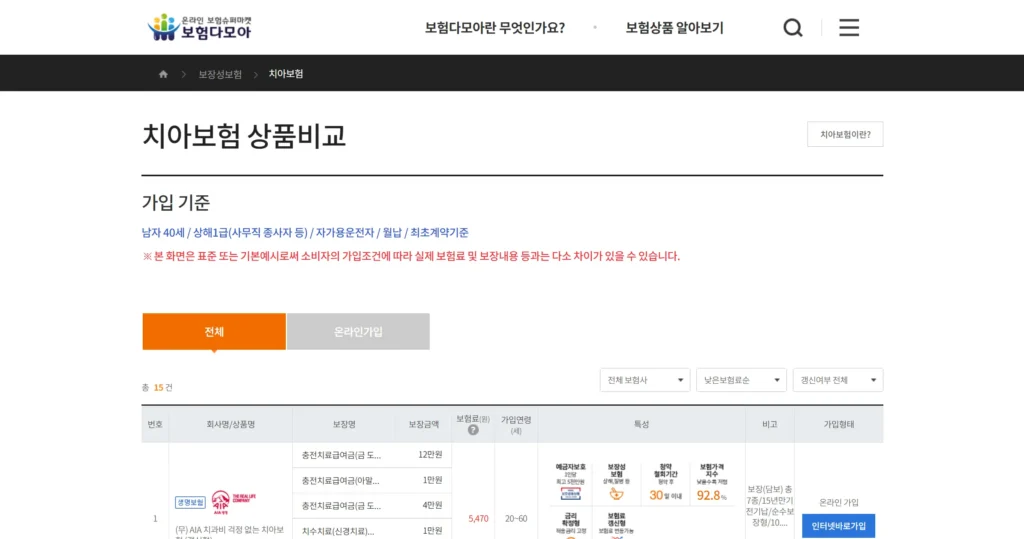Click the 치수치료(신경치료) coverage row
Image resolution: width=1024 pixels, height=539 pixels.
coord(372,531)
